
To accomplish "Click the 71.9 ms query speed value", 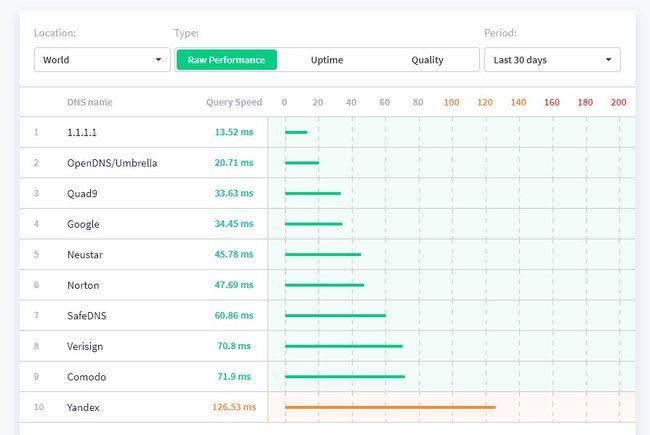I will click(x=234, y=377).
